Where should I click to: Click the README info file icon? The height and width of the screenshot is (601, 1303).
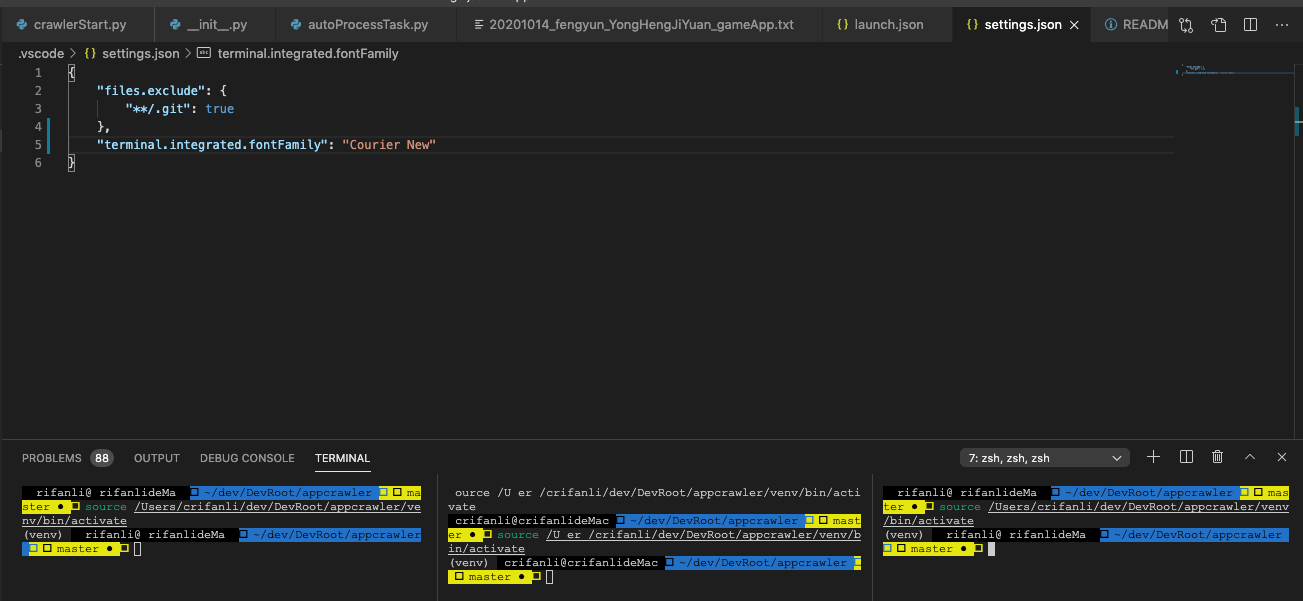point(1111,24)
